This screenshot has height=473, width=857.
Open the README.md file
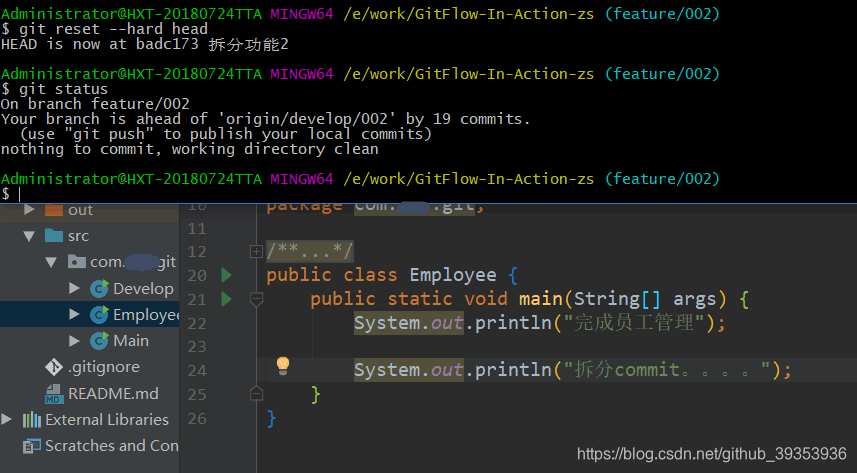tap(113, 394)
